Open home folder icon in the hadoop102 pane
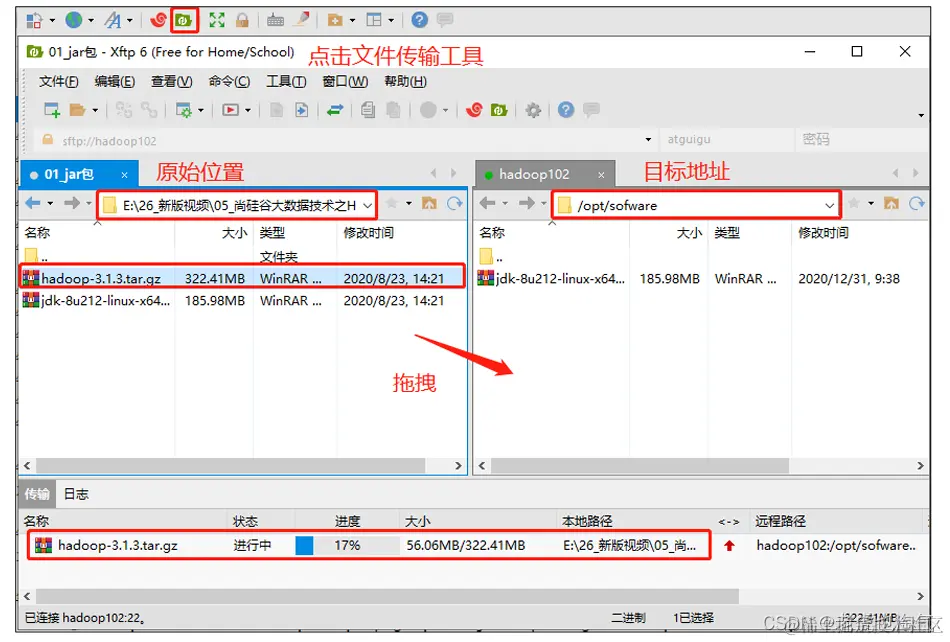950x642 pixels. tap(891, 203)
